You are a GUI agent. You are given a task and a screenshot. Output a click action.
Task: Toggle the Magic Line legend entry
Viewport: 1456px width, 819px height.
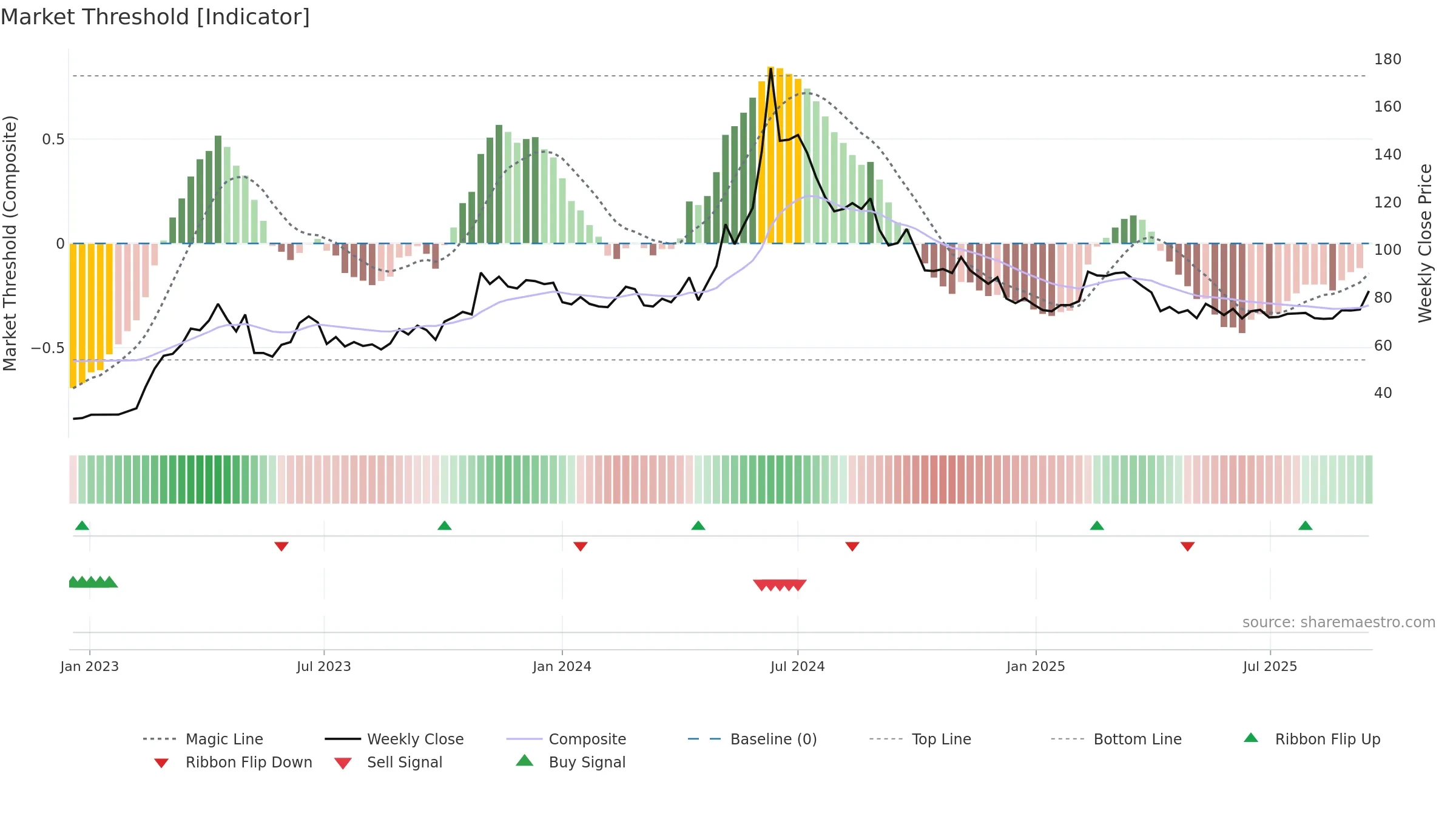pyautogui.click(x=203, y=739)
